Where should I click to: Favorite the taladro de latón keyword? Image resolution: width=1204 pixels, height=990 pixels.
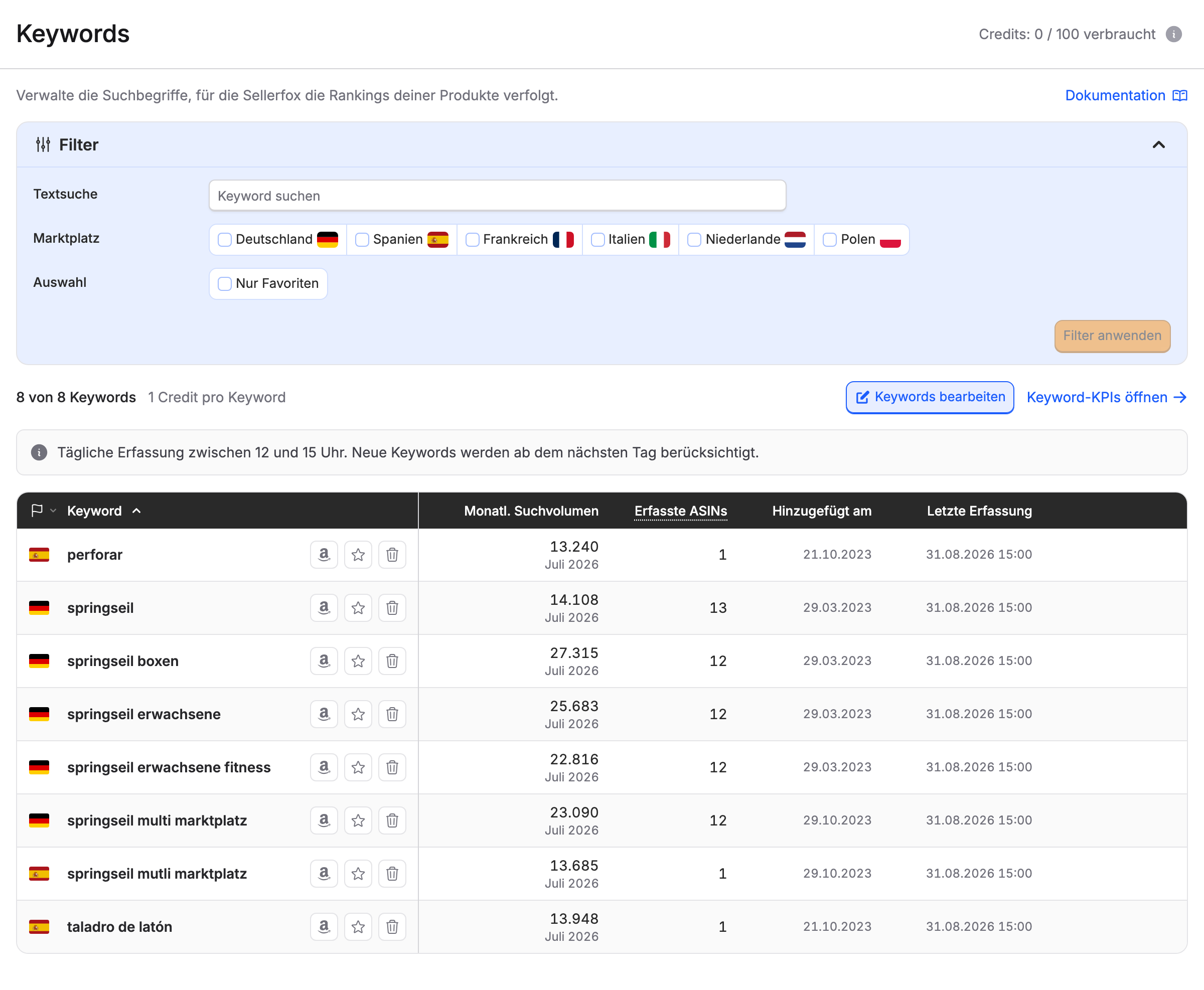tap(358, 926)
